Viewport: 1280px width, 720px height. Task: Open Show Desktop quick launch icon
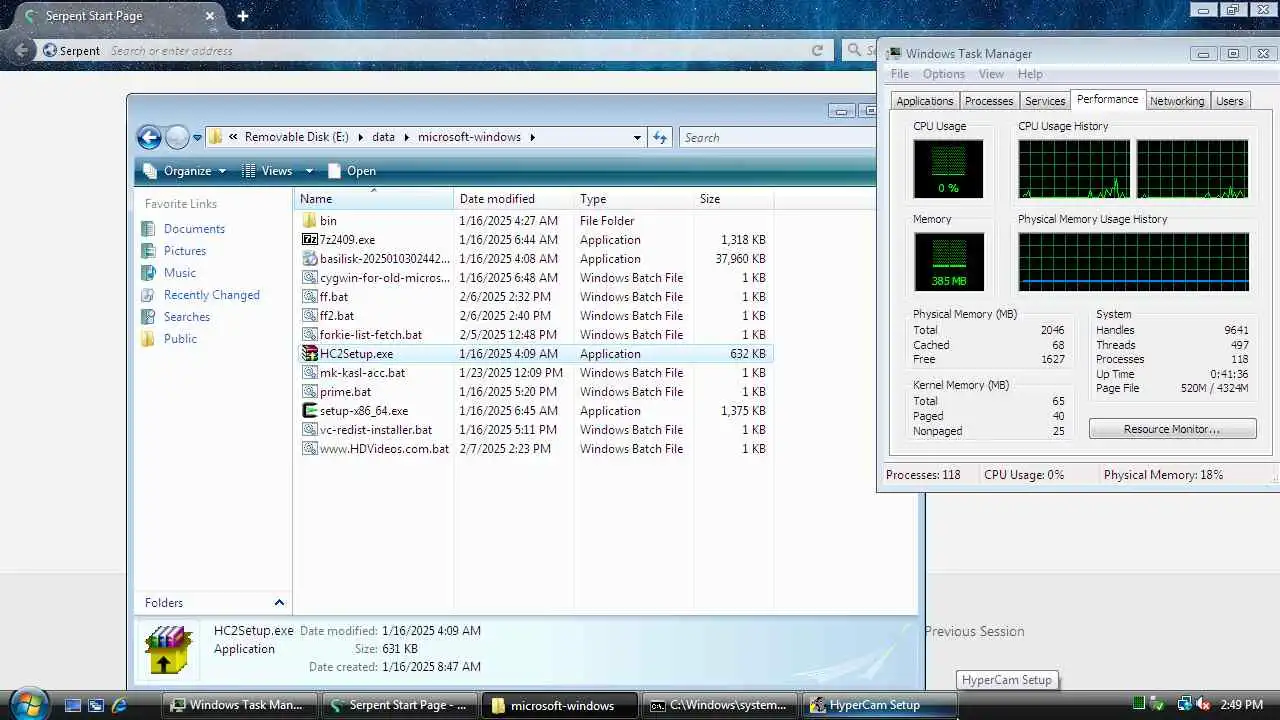pyautogui.click(x=73, y=705)
